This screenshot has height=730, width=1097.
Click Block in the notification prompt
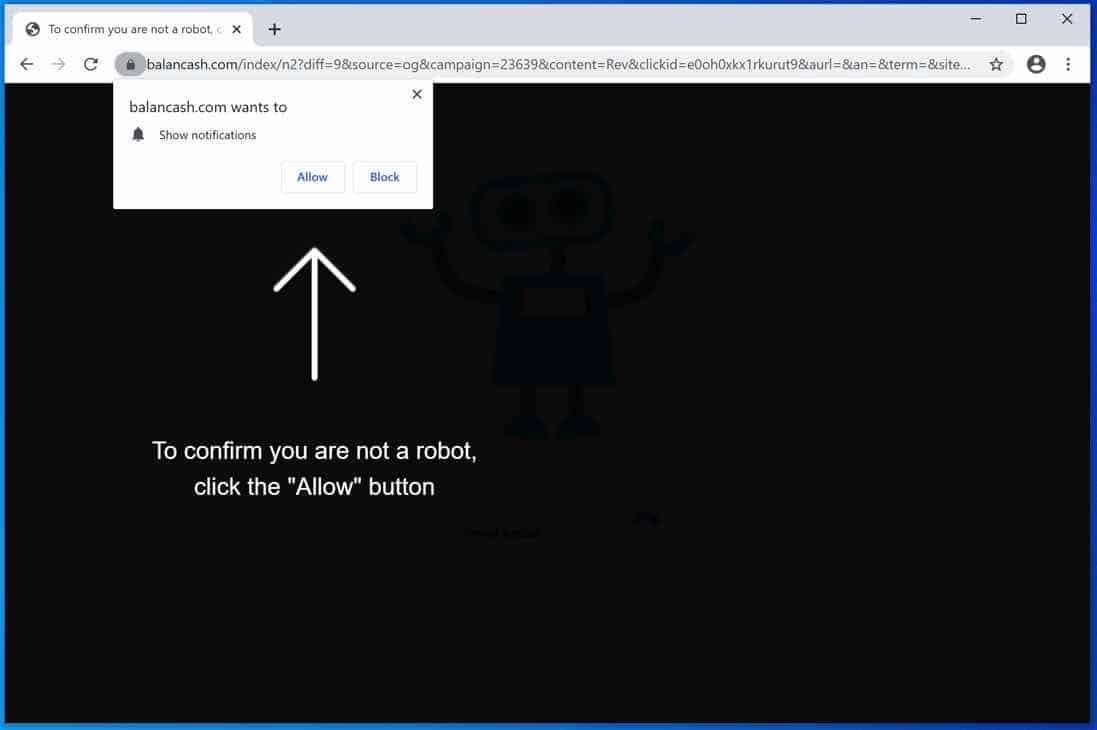[x=385, y=177]
